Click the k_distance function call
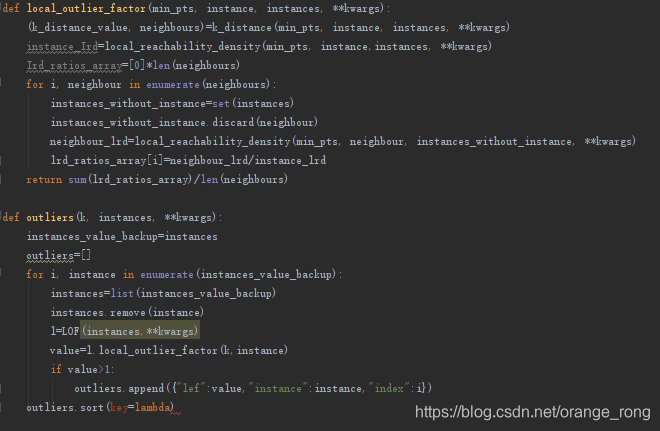The height and width of the screenshot is (431, 660). pos(241,27)
